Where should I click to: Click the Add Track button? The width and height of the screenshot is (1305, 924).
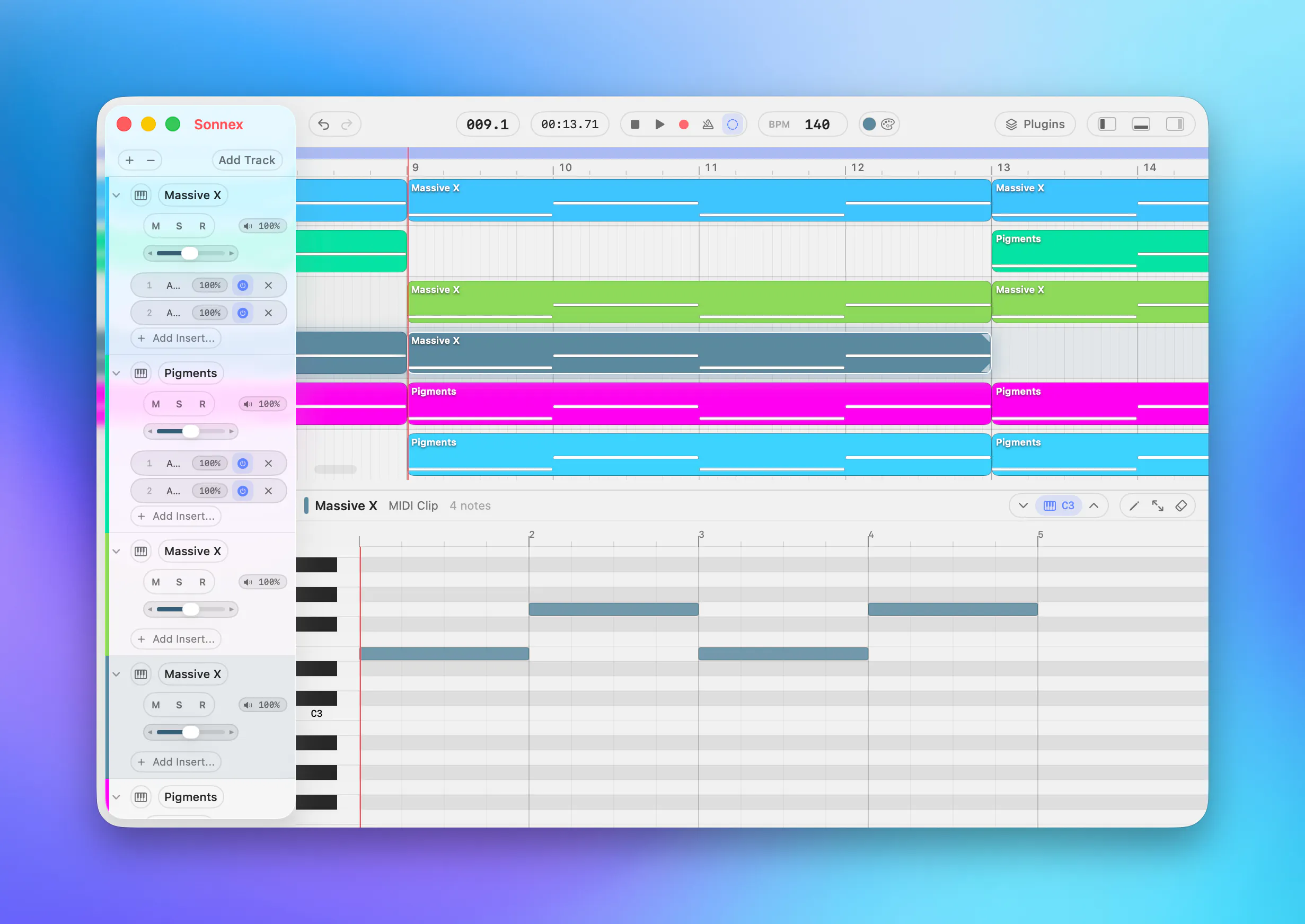click(x=247, y=161)
